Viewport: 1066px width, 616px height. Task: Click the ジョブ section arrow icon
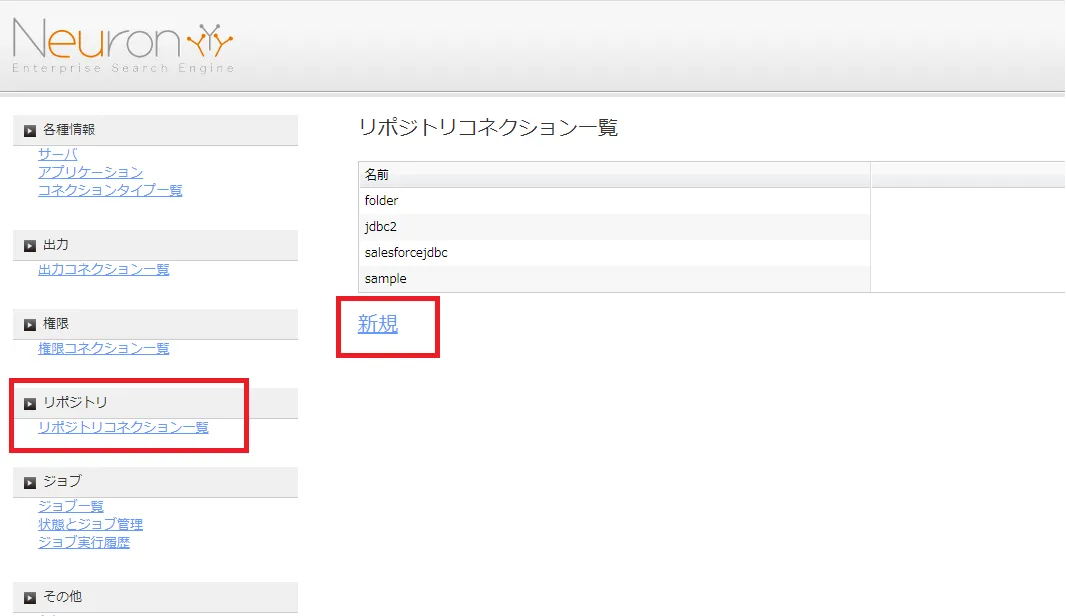point(30,482)
